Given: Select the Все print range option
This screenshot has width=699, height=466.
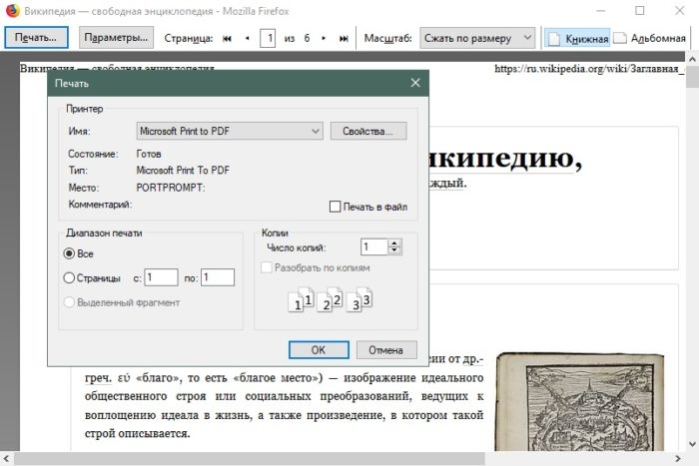Looking at the screenshot, I should [69, 254].
